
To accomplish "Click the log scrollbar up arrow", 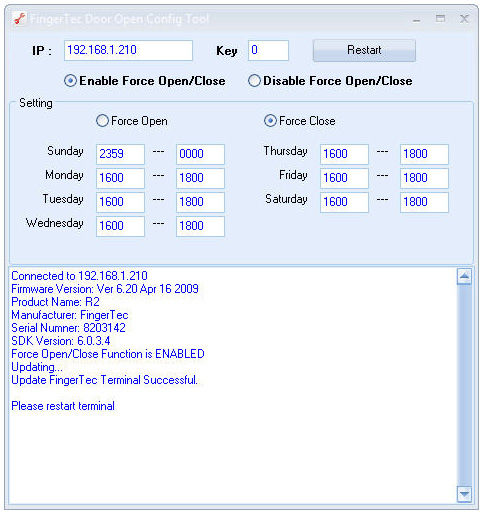I will tap(464, 276).
